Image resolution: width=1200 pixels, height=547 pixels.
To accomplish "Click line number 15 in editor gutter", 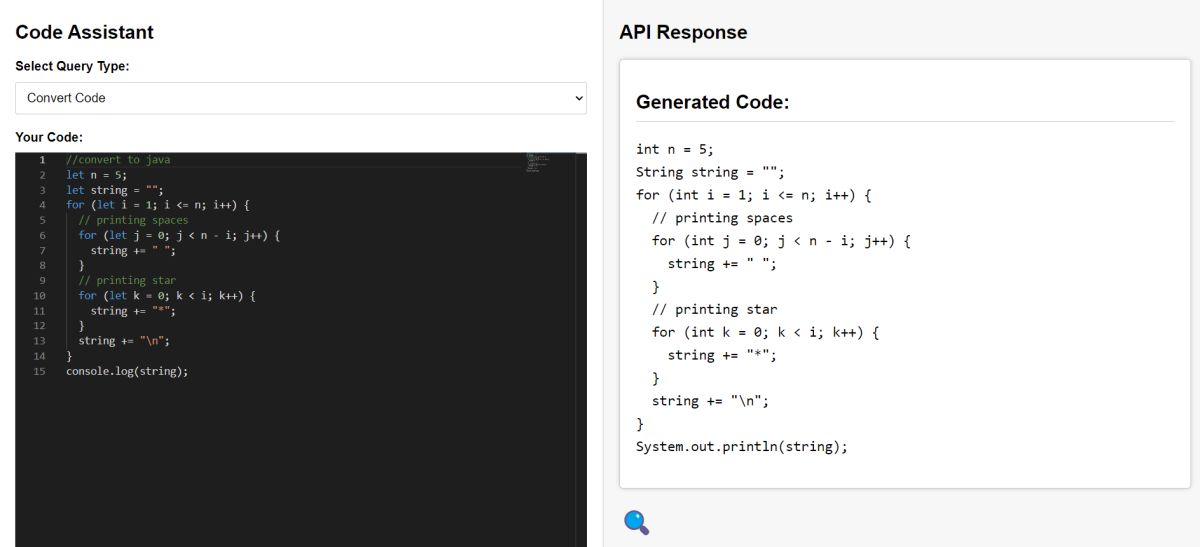I will tap(39, 371).
